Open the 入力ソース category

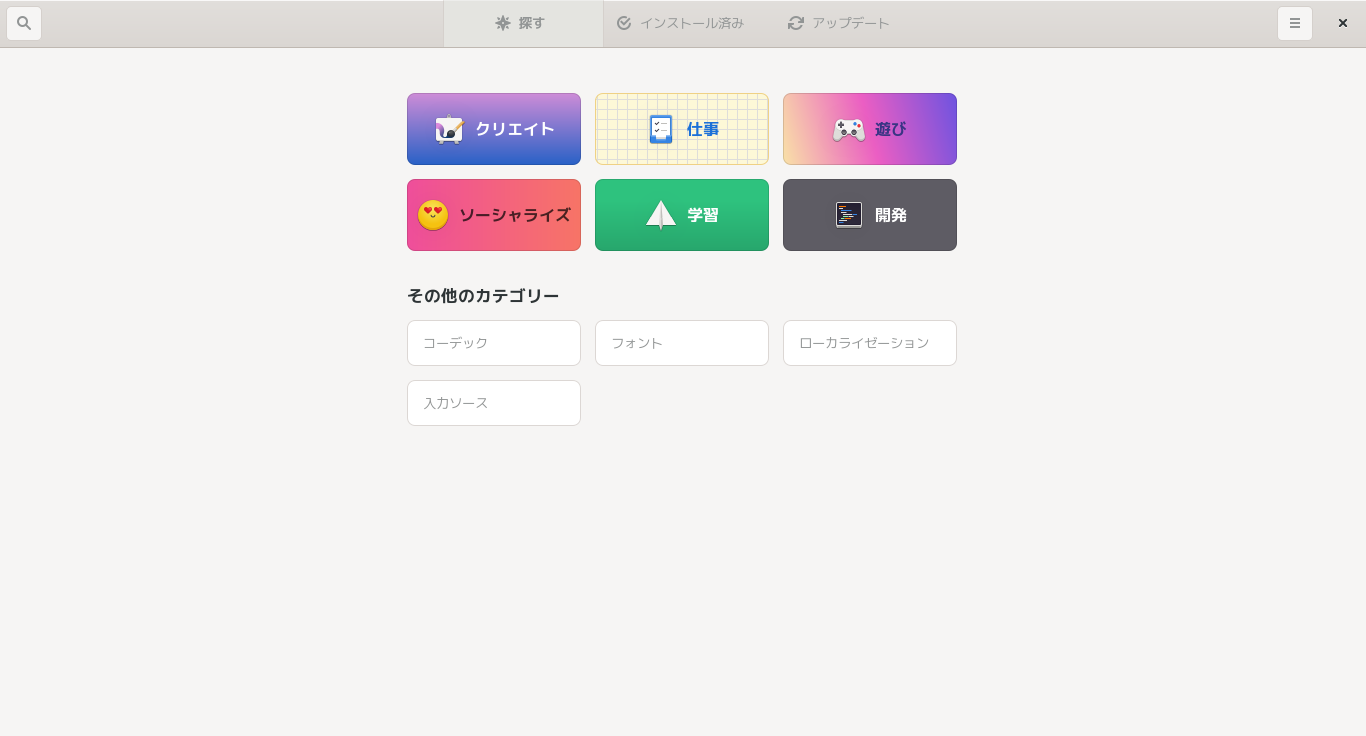[494, 403]
